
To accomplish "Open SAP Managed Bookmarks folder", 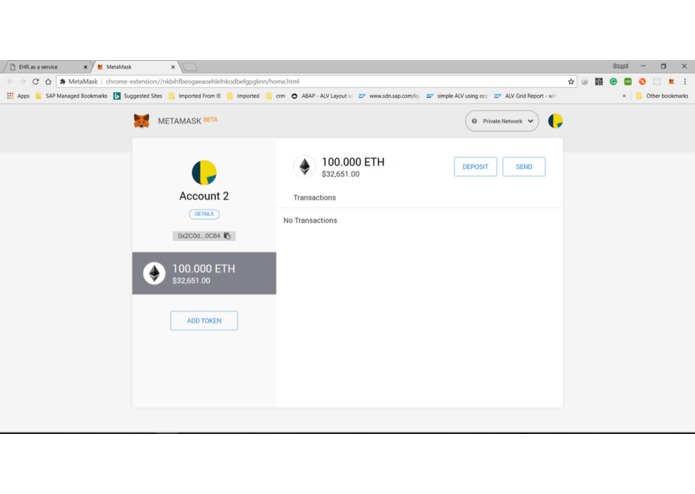I will pos(71,96).
